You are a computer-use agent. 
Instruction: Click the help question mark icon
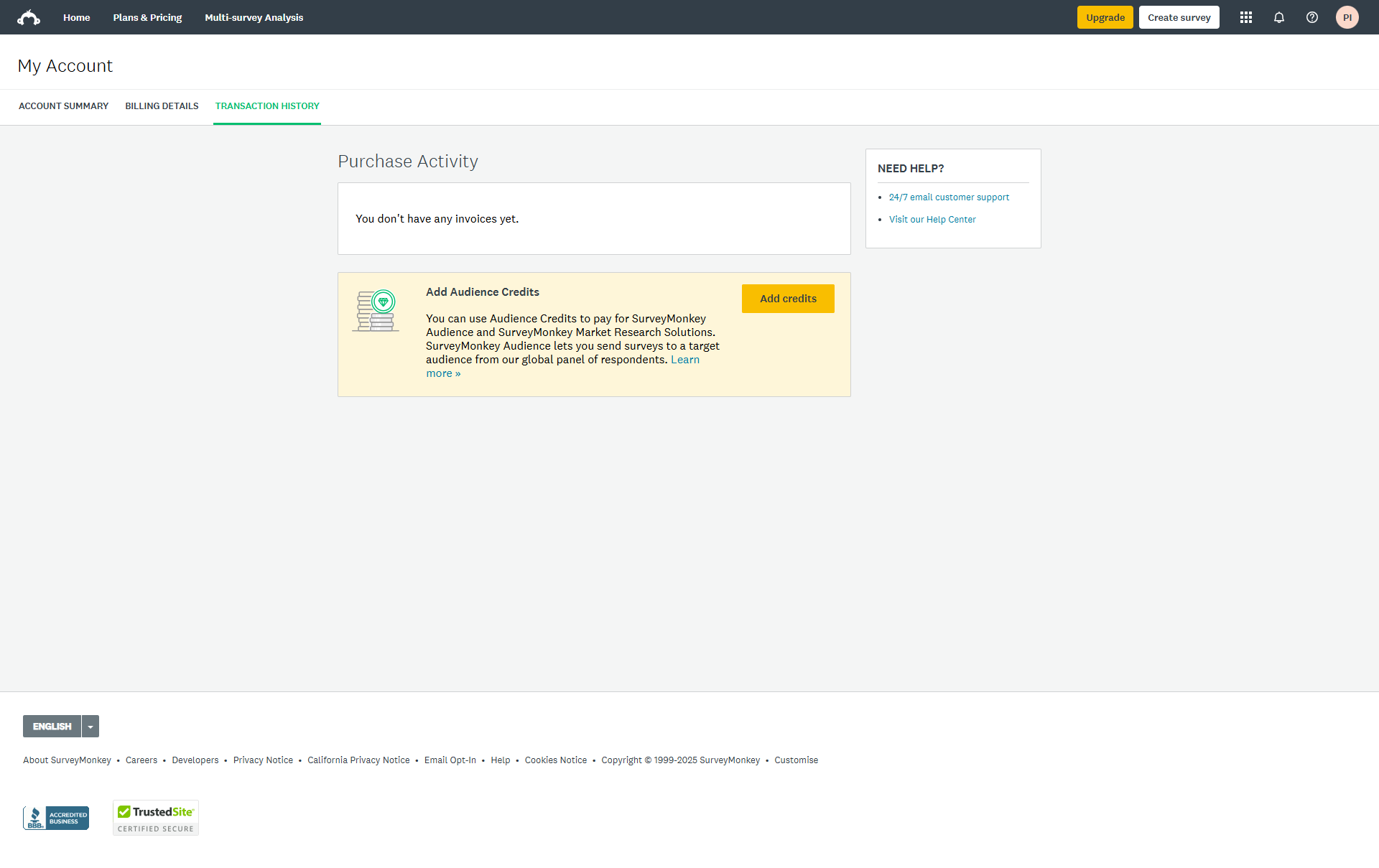(x=1312, y=17)
